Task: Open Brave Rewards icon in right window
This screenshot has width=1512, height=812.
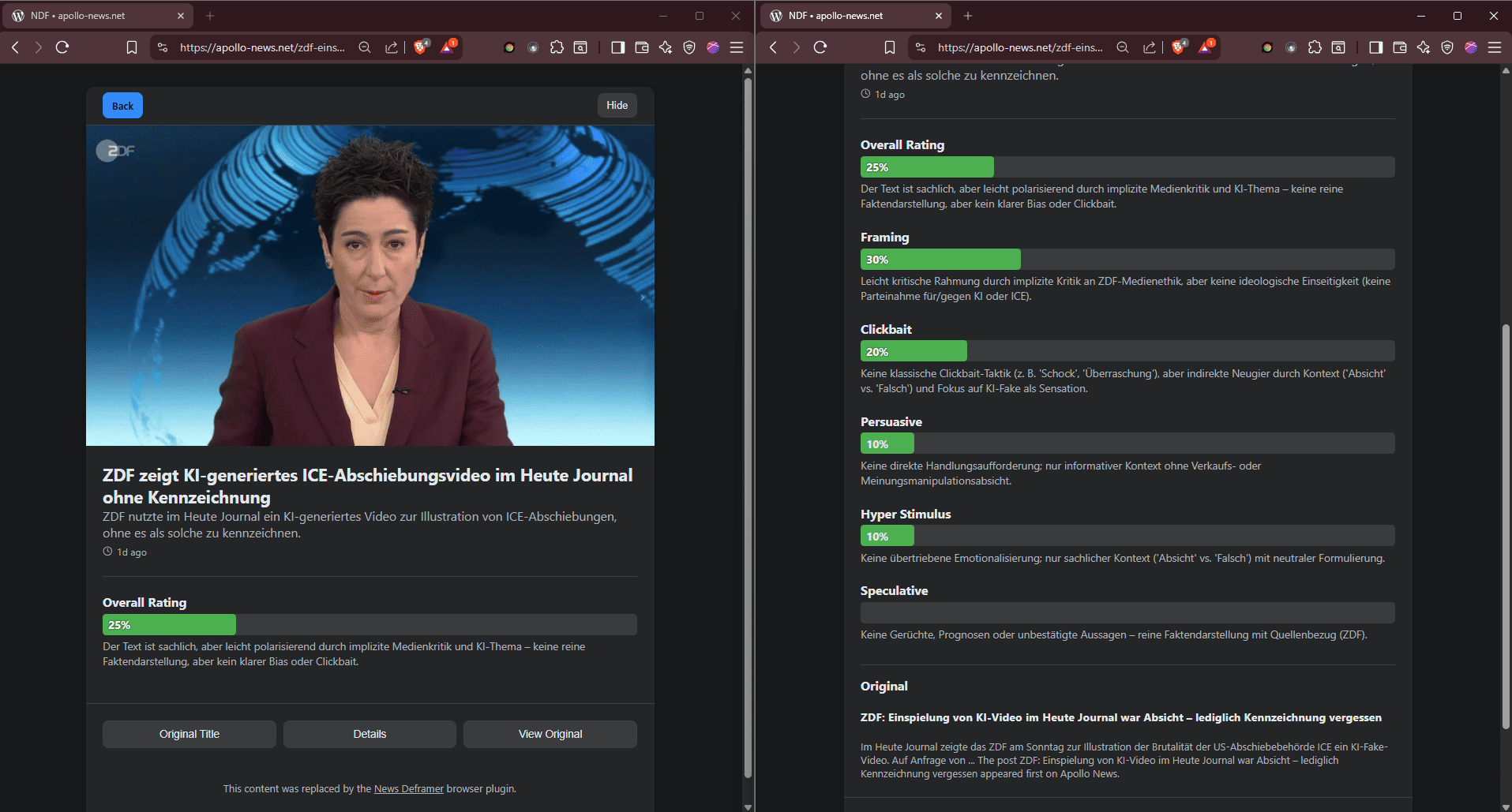Action: 1206,47
